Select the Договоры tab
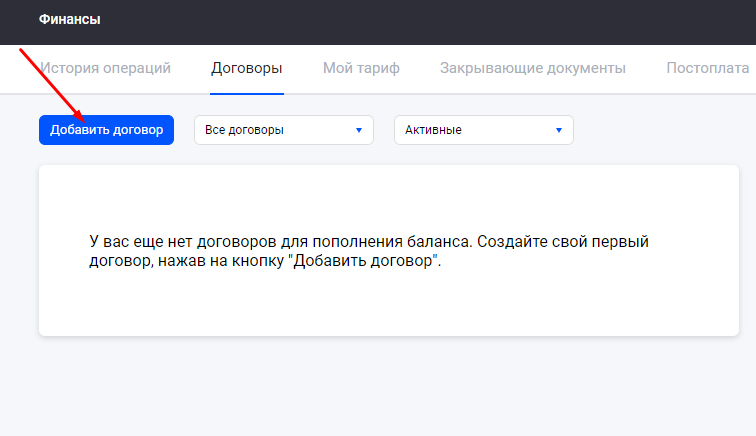Image resolution: width=756 pixels, height=436 pixels. 246,68
